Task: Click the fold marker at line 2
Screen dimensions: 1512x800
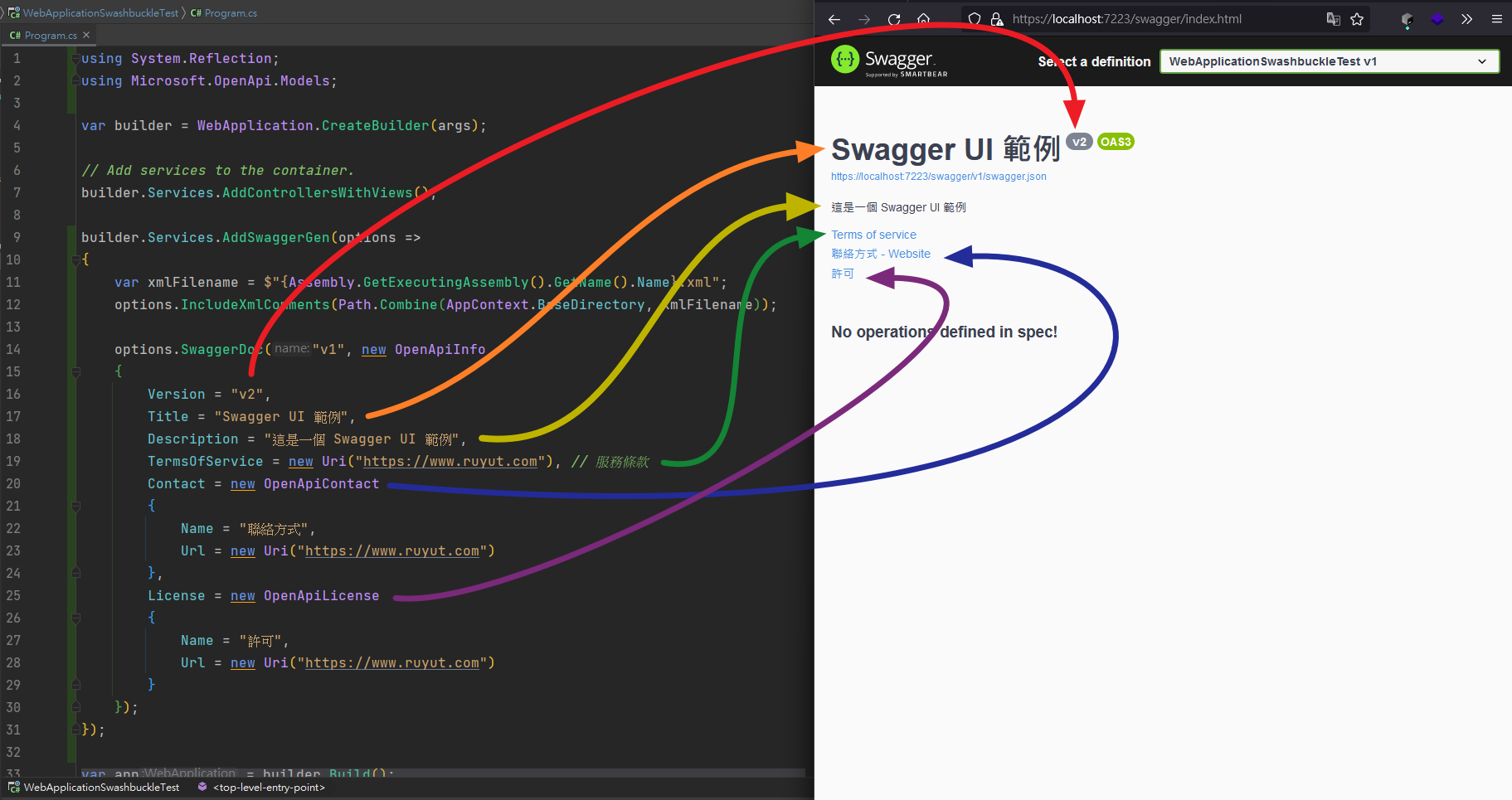Action: 75,81
